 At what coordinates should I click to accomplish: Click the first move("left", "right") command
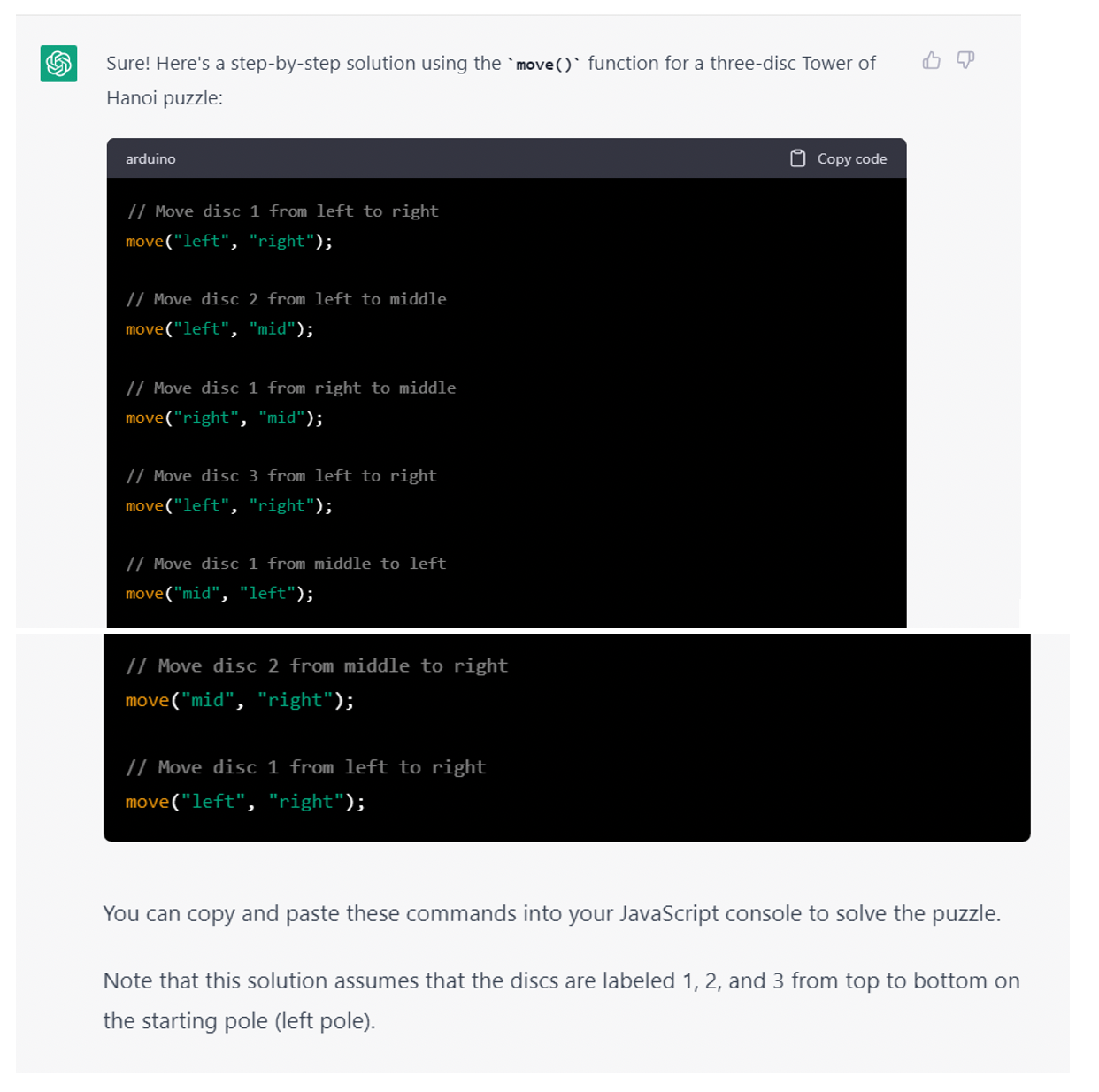(x=228, y=240)
